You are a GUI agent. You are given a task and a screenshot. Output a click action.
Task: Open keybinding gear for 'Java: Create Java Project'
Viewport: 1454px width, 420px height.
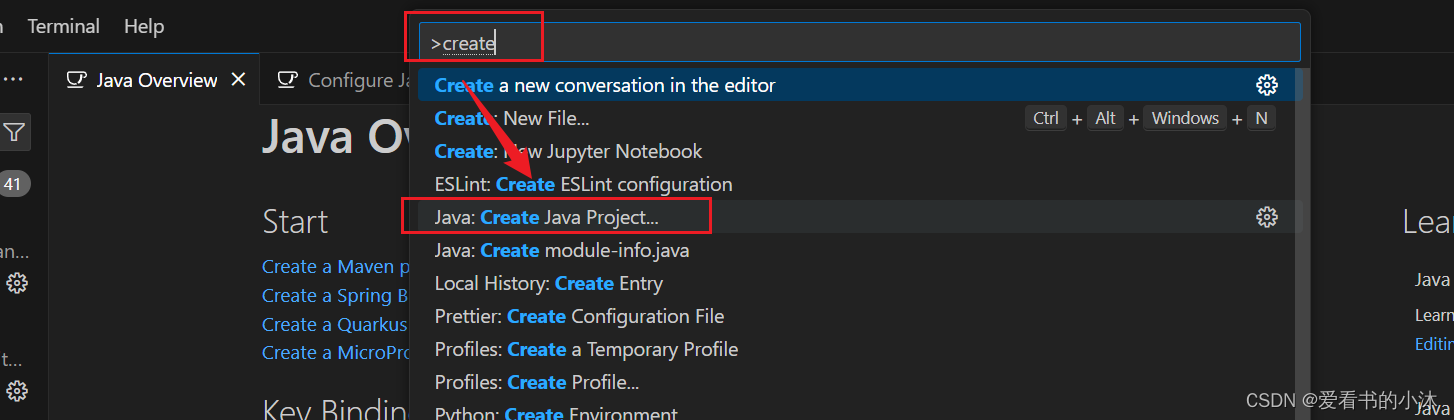point(1266,217)
